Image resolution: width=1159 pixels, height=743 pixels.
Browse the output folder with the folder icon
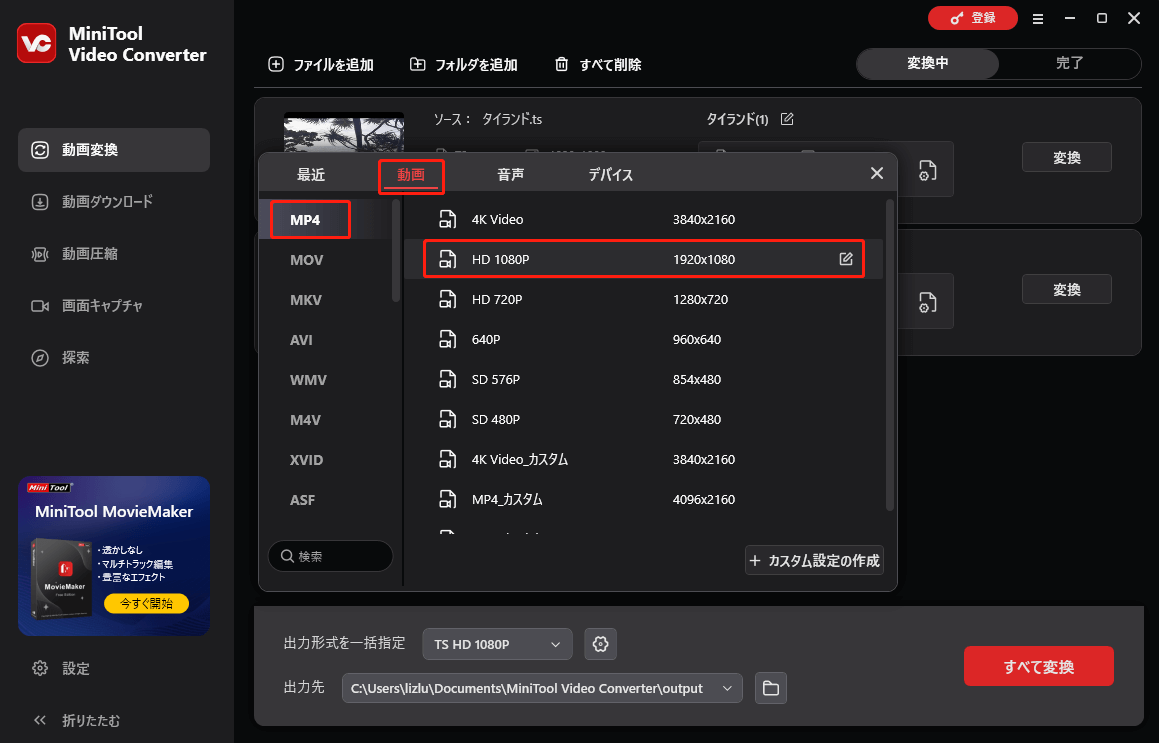coord(771,688)
